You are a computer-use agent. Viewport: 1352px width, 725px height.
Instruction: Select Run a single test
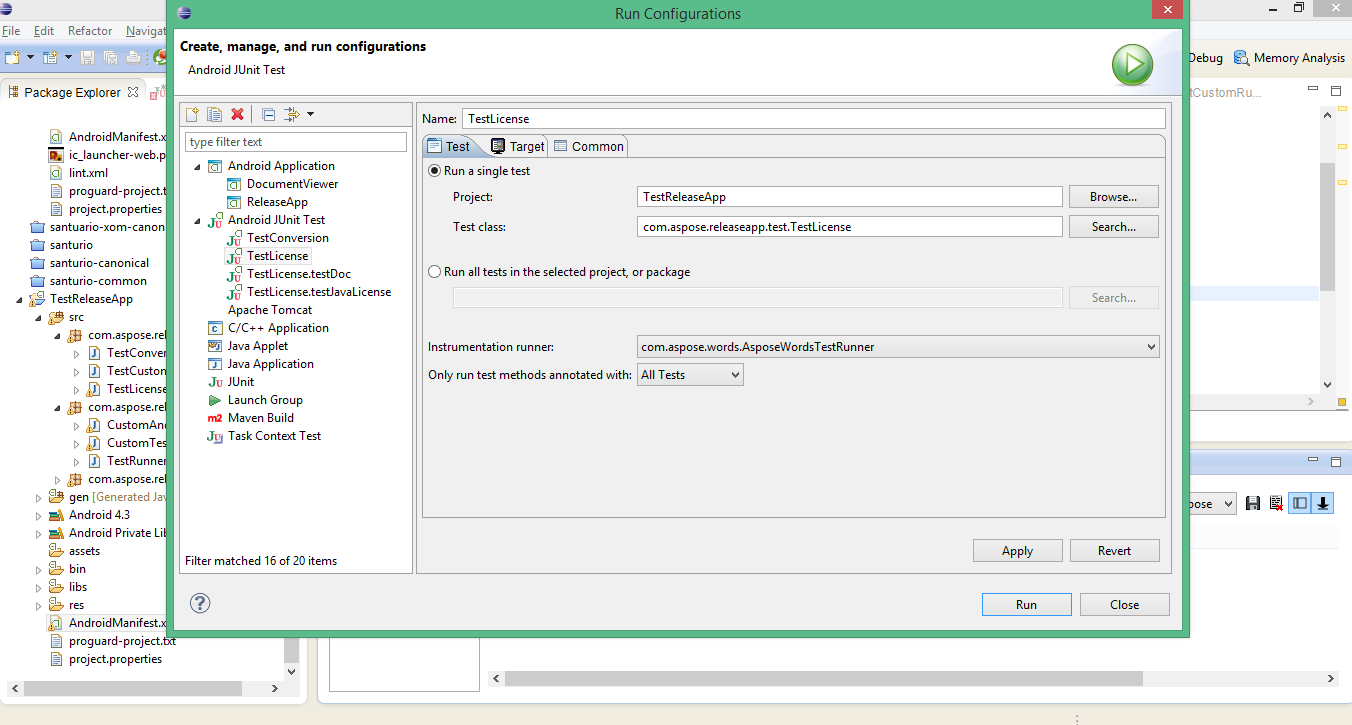tap(434, 170)
